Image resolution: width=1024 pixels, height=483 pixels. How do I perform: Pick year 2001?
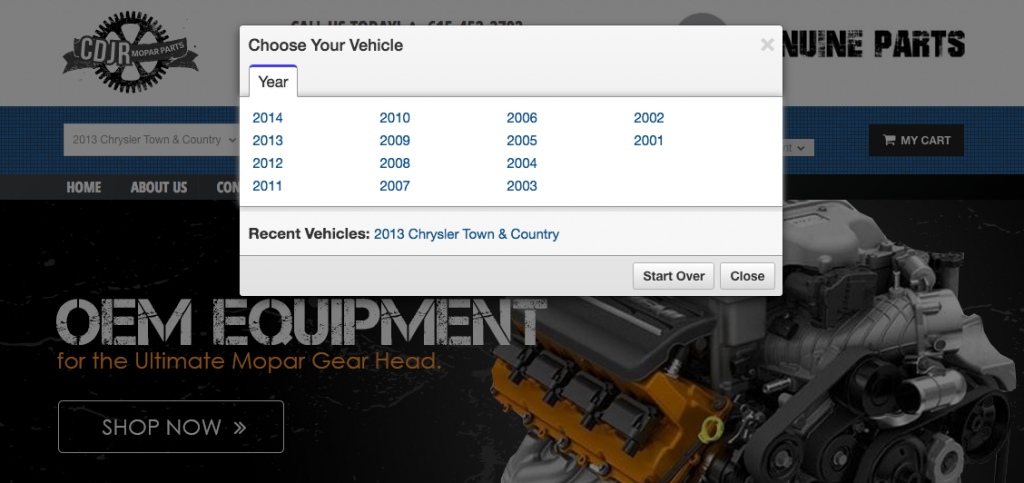[x=648, y=140]
